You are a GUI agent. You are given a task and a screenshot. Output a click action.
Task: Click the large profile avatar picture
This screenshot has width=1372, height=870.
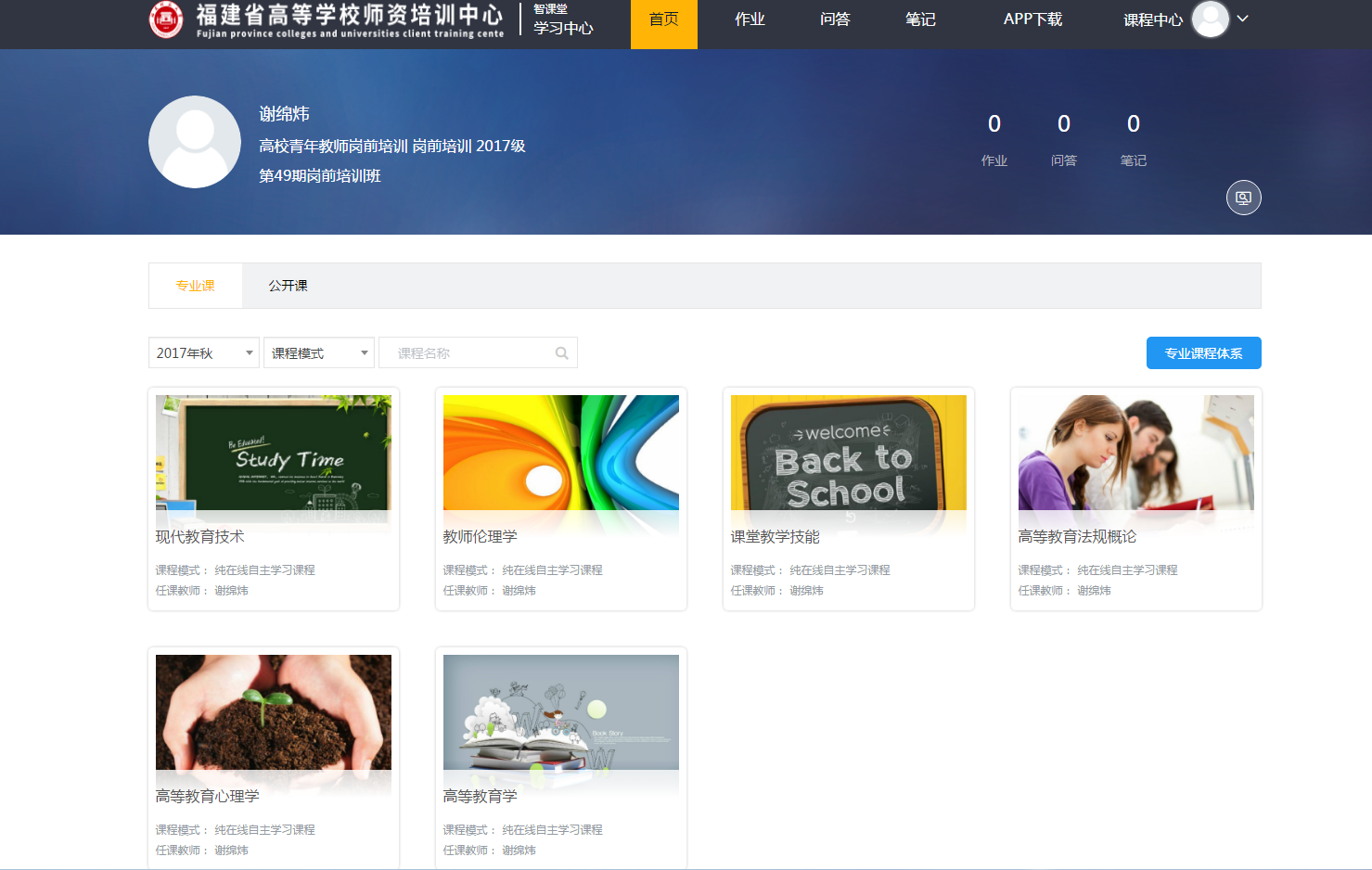pyautogui.click(x=195, y=142)
